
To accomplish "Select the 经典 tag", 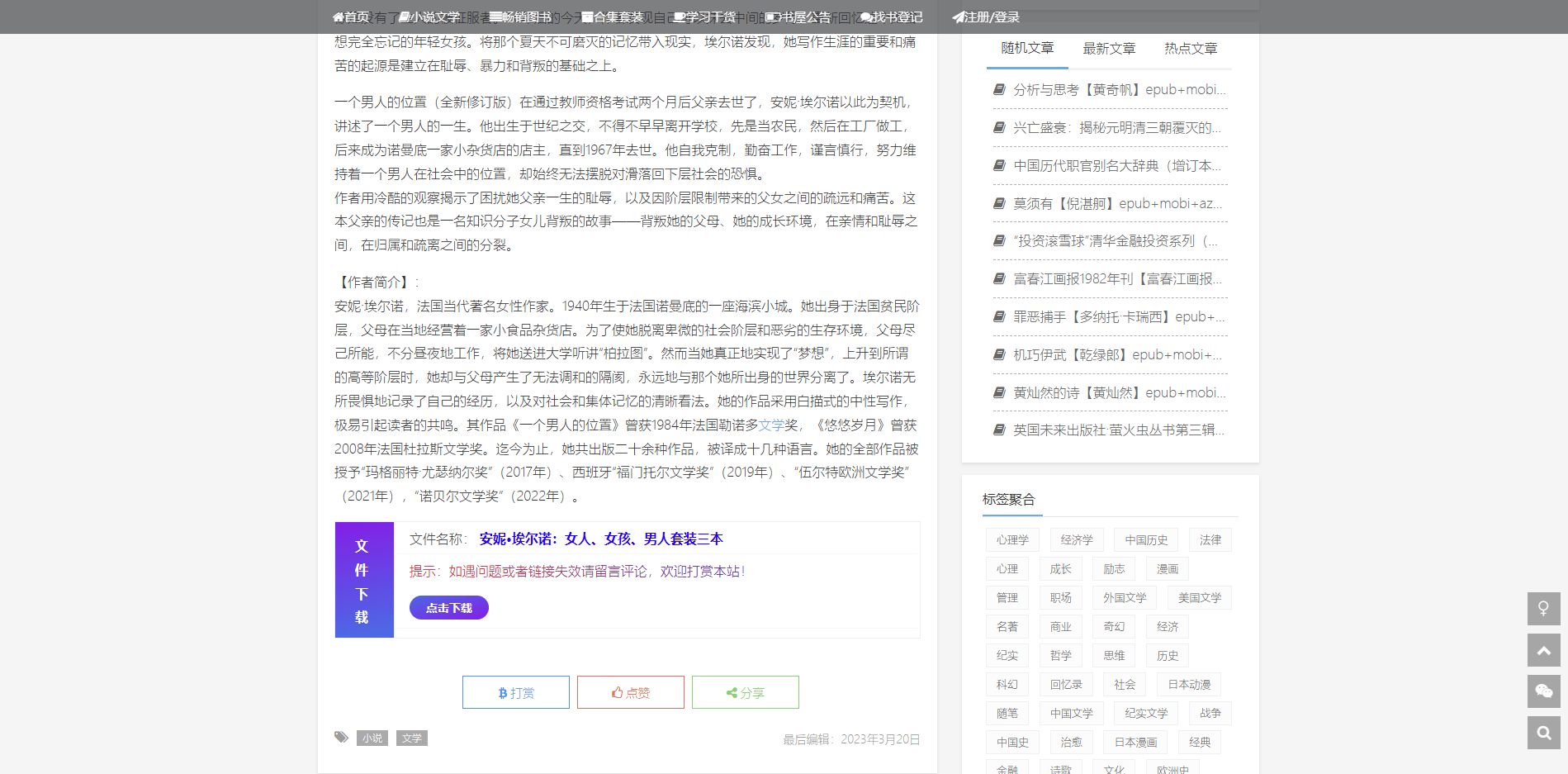I will point(1200,742).
